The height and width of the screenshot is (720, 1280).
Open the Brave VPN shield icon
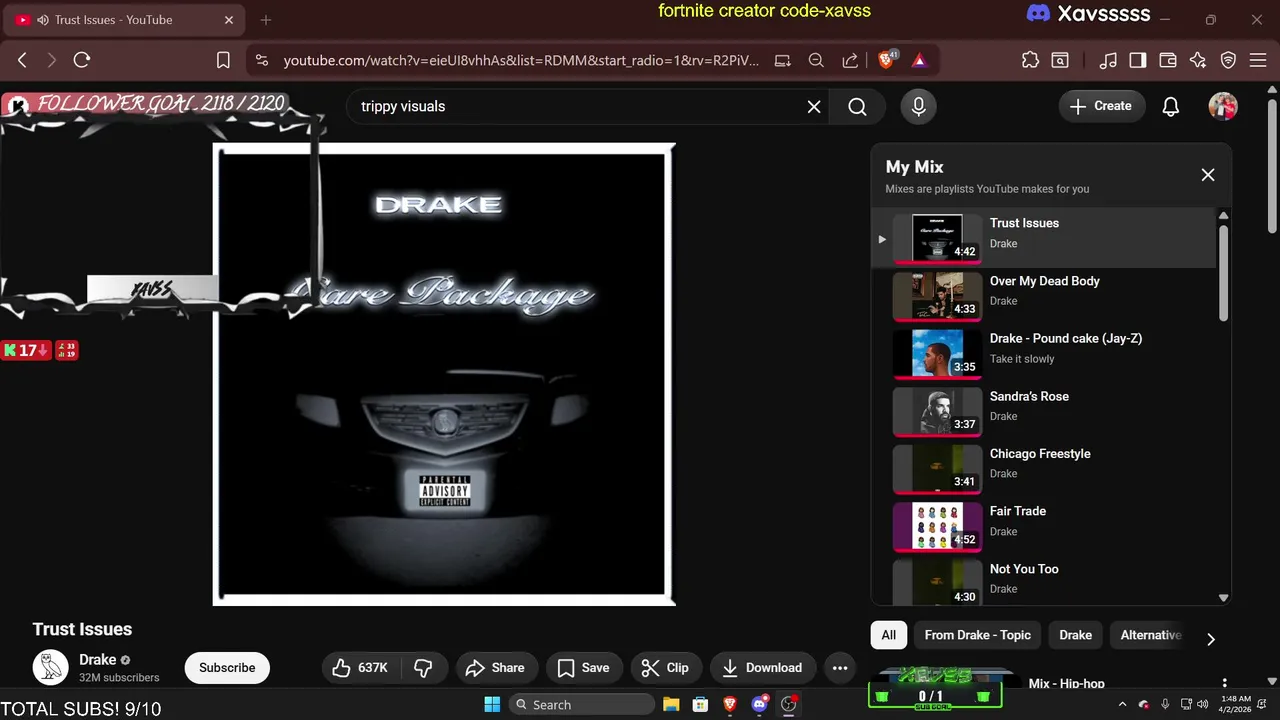click(1228, 60)
